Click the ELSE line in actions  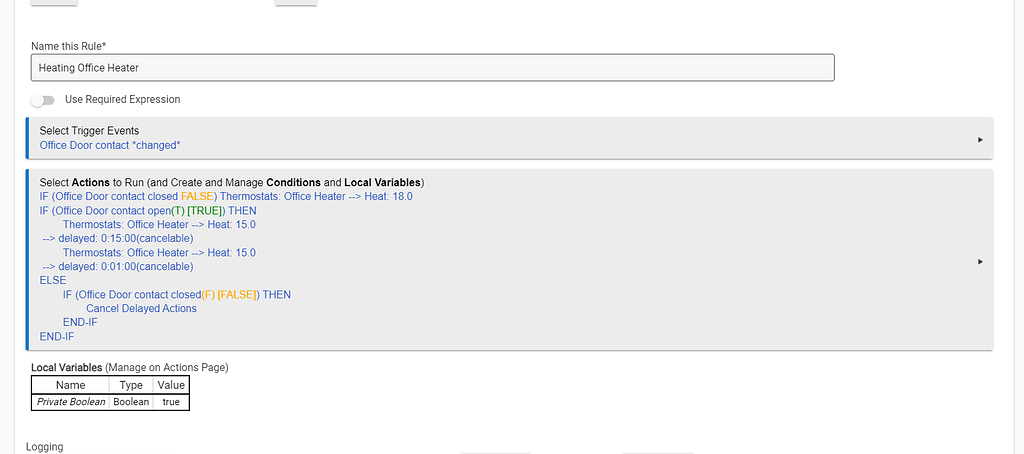tap(53, 281)
